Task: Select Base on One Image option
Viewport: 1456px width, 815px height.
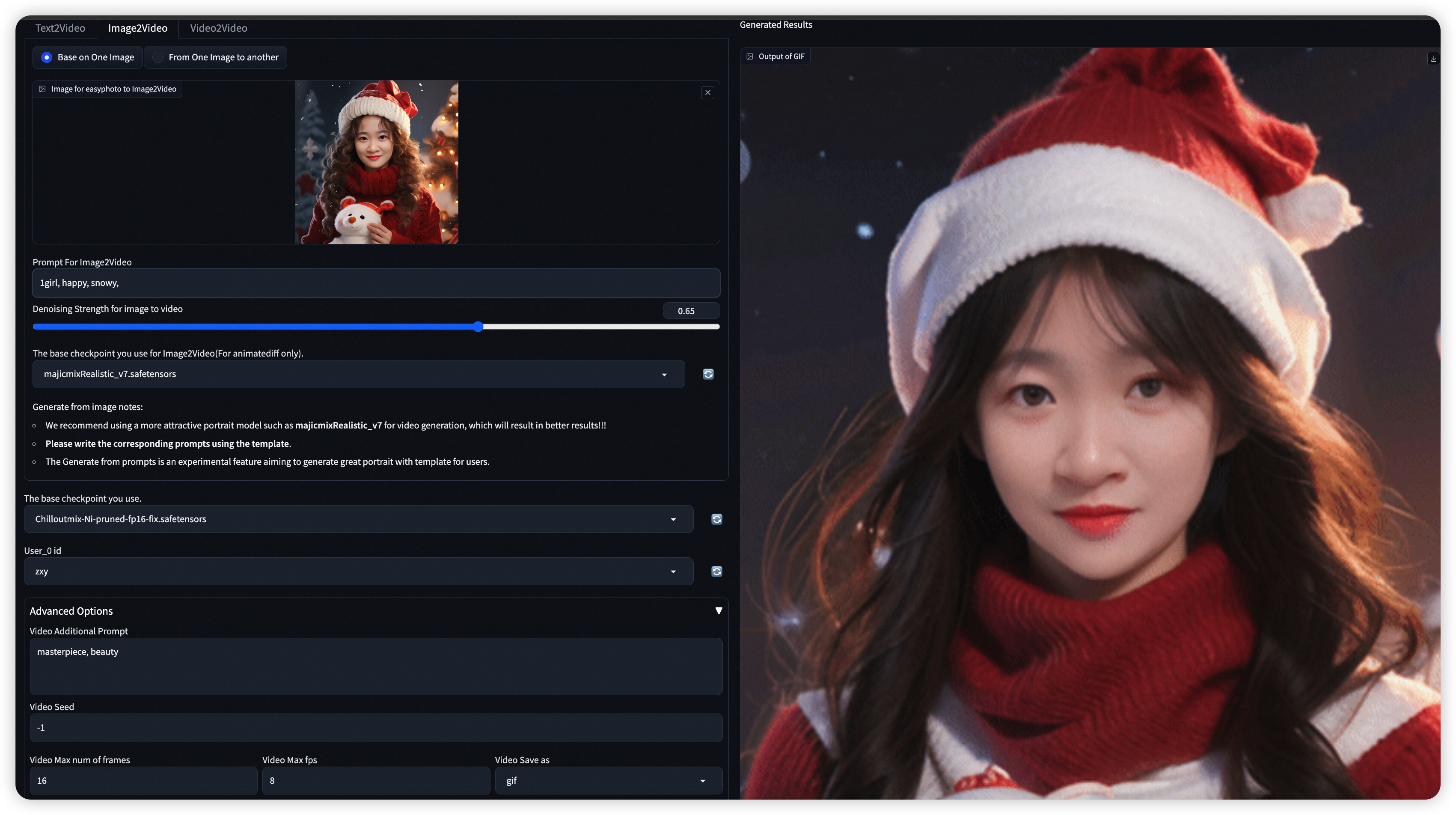Action: (47, 57)
